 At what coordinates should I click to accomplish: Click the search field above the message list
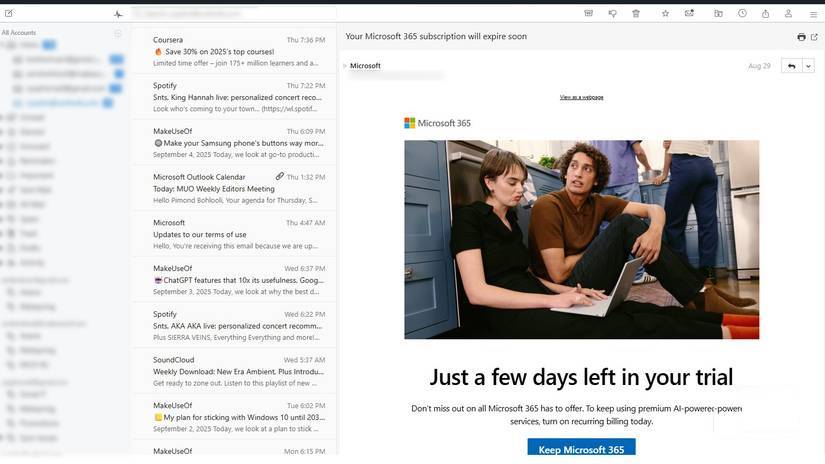pyautogui.click(x=234, y=14)
